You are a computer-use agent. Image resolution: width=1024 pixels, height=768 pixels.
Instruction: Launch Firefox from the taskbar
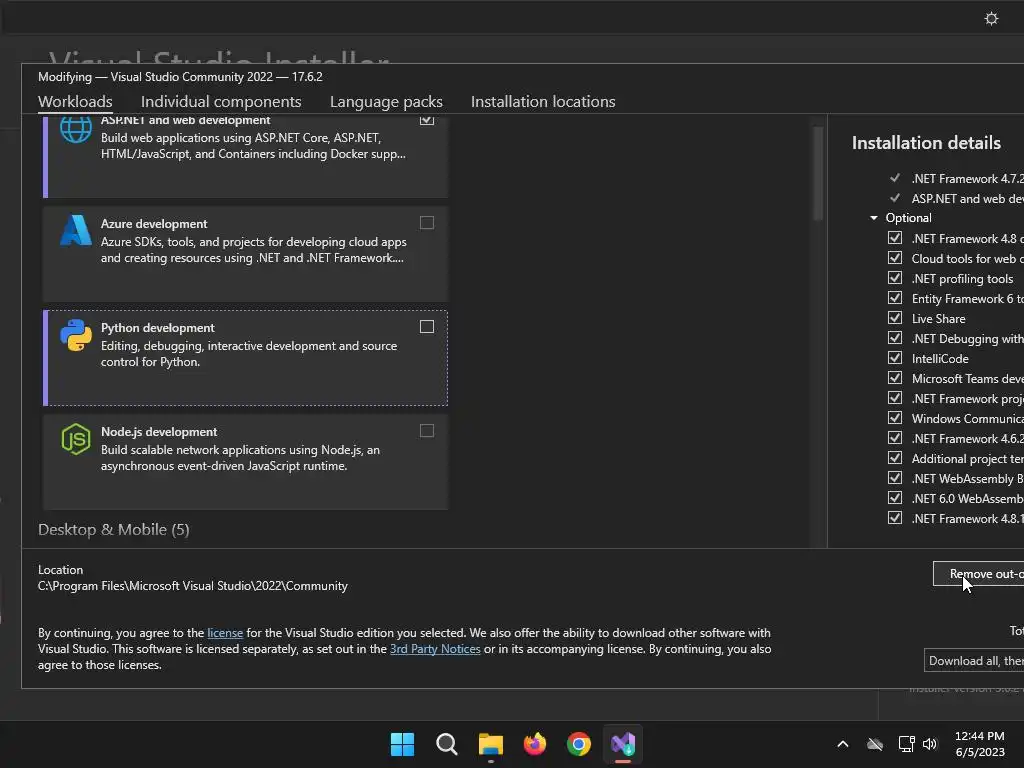tap(535, 744)
